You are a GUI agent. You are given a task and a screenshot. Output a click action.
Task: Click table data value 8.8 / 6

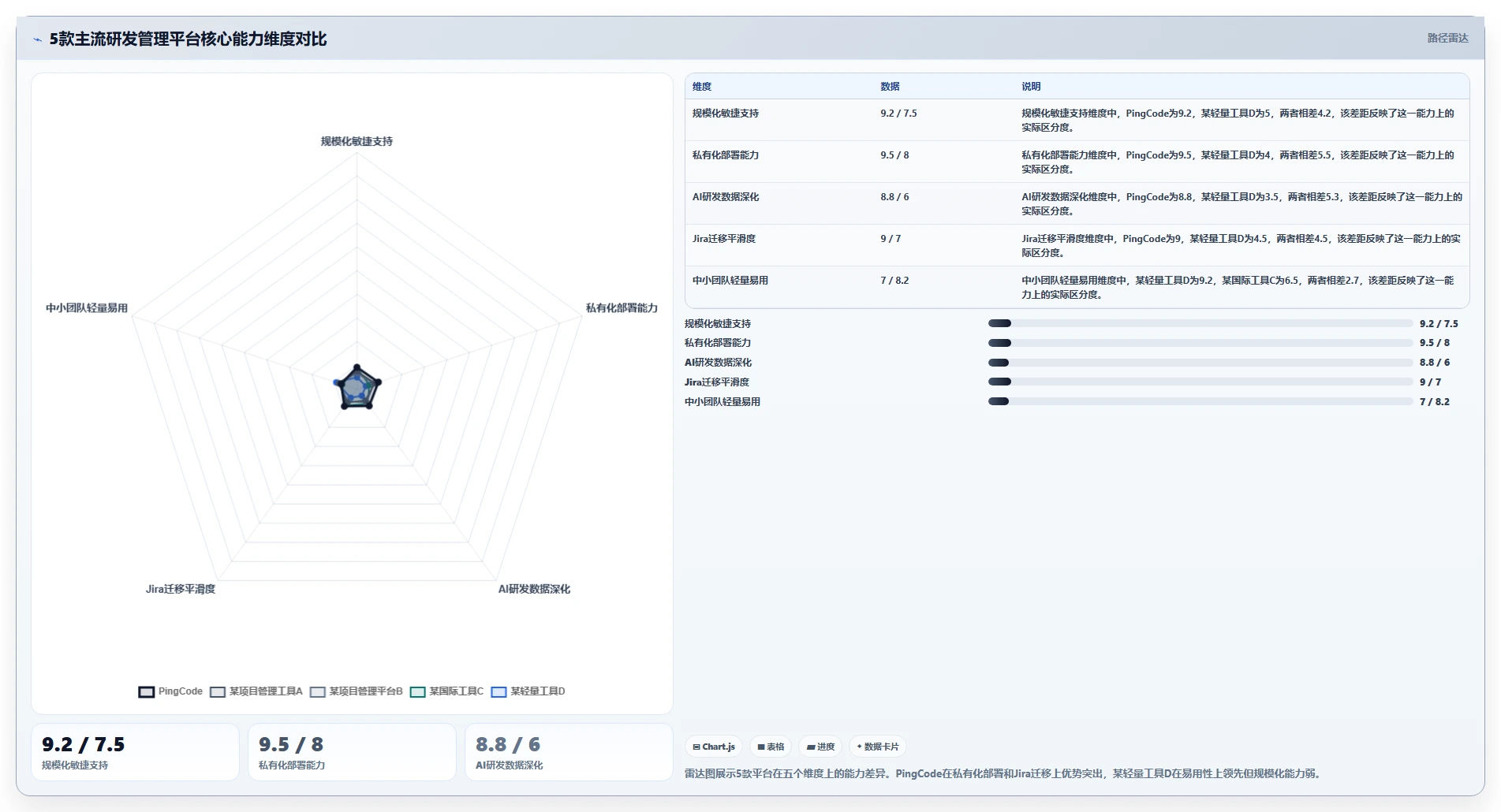click(894, 197)
